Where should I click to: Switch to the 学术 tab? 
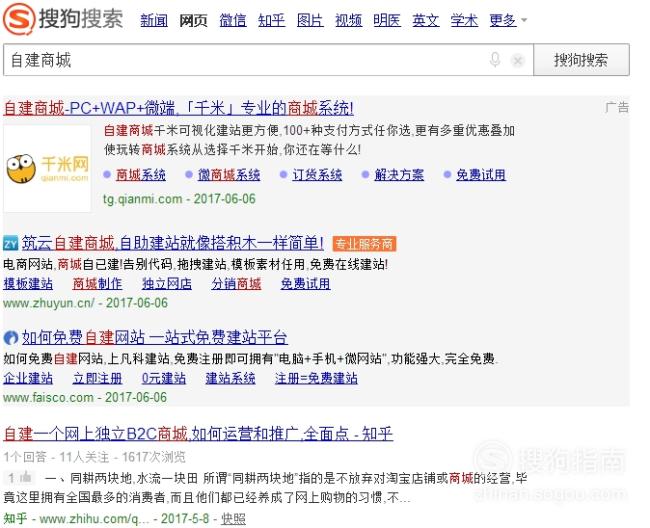[464, 20]
